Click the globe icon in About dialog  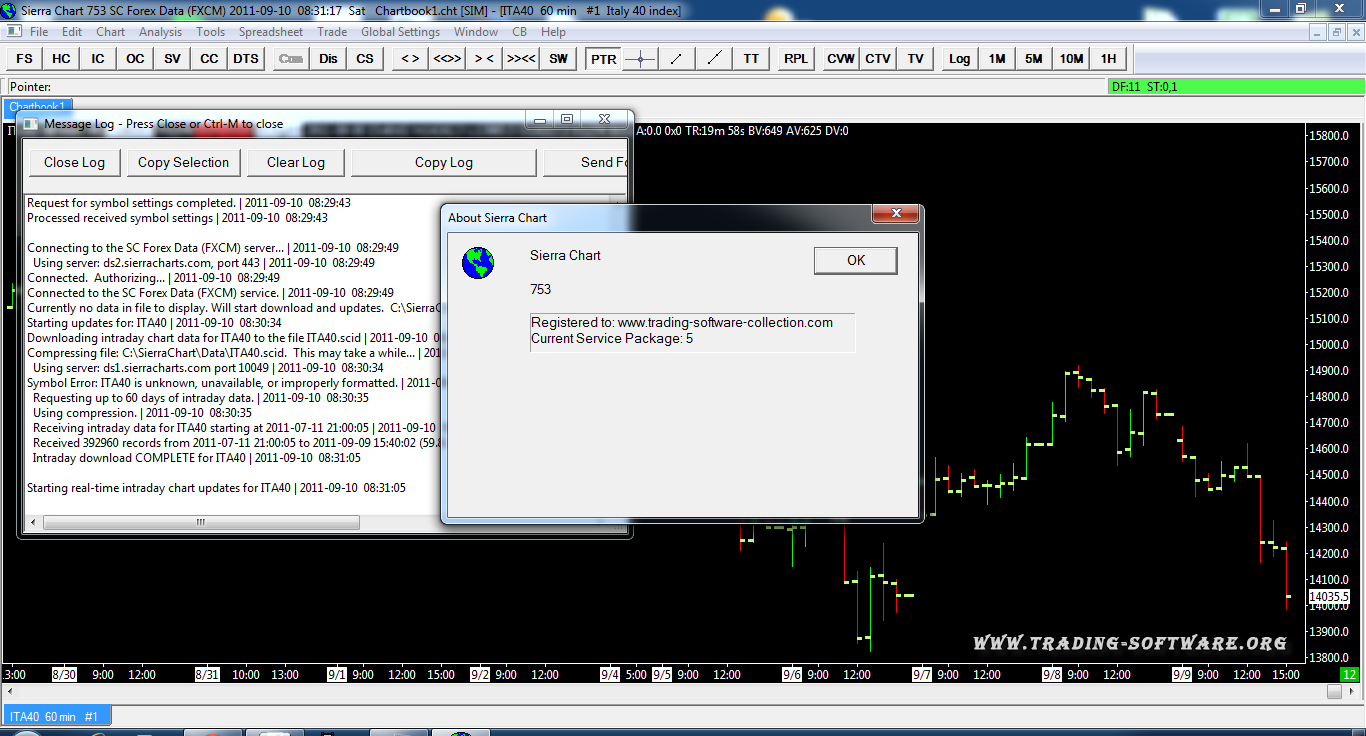(478, 263)
